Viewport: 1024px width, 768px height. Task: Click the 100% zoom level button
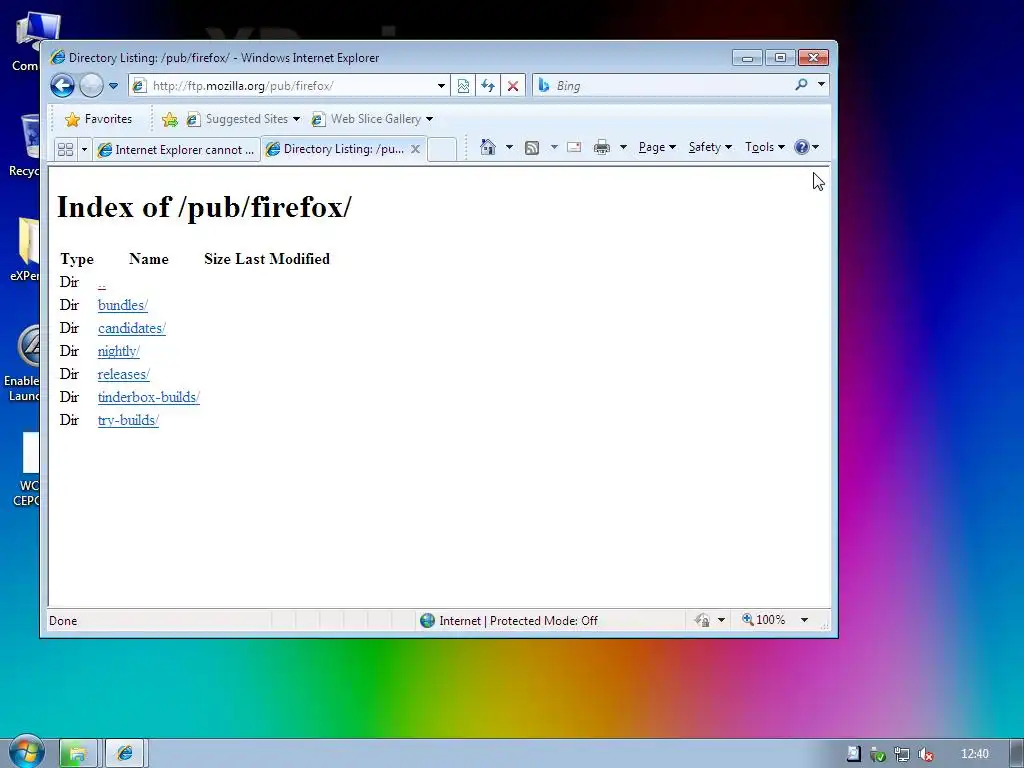pos(764,620)
